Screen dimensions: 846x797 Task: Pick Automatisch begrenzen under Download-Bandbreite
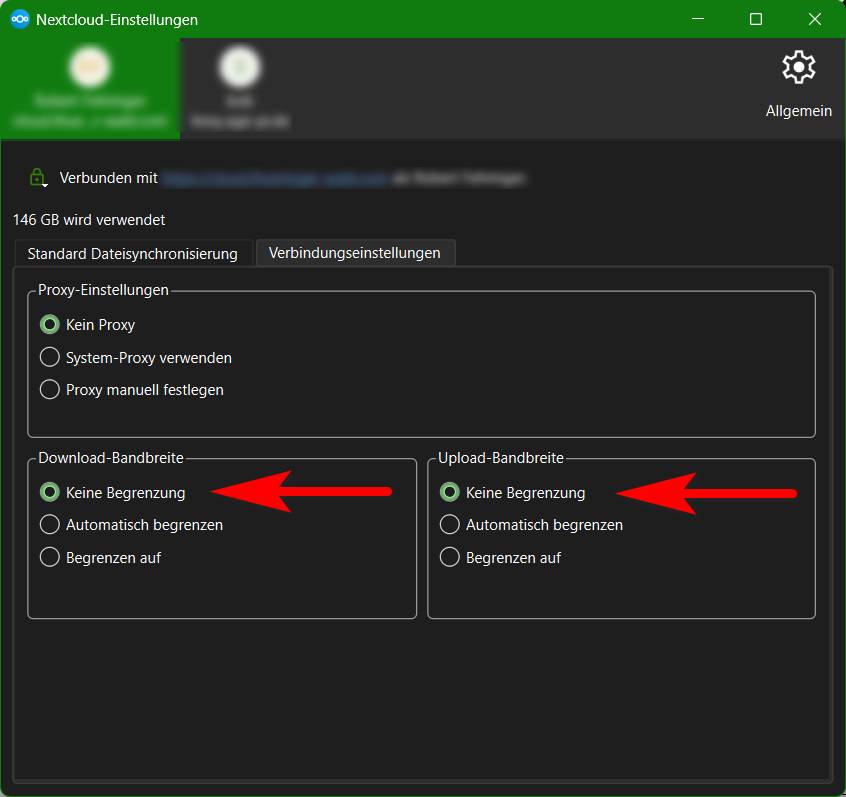click(x=50, y=524)
